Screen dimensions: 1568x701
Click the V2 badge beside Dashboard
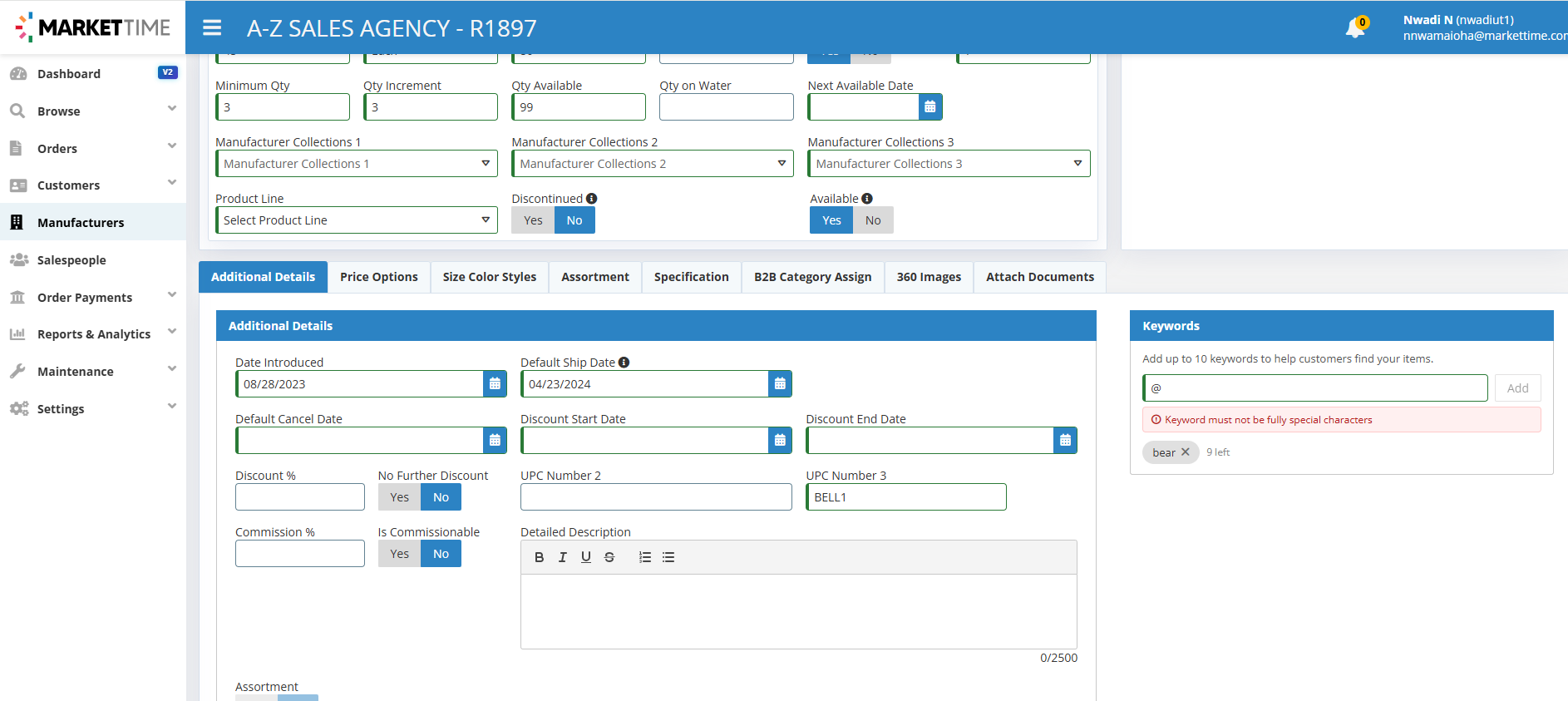(x=167, y=72)
